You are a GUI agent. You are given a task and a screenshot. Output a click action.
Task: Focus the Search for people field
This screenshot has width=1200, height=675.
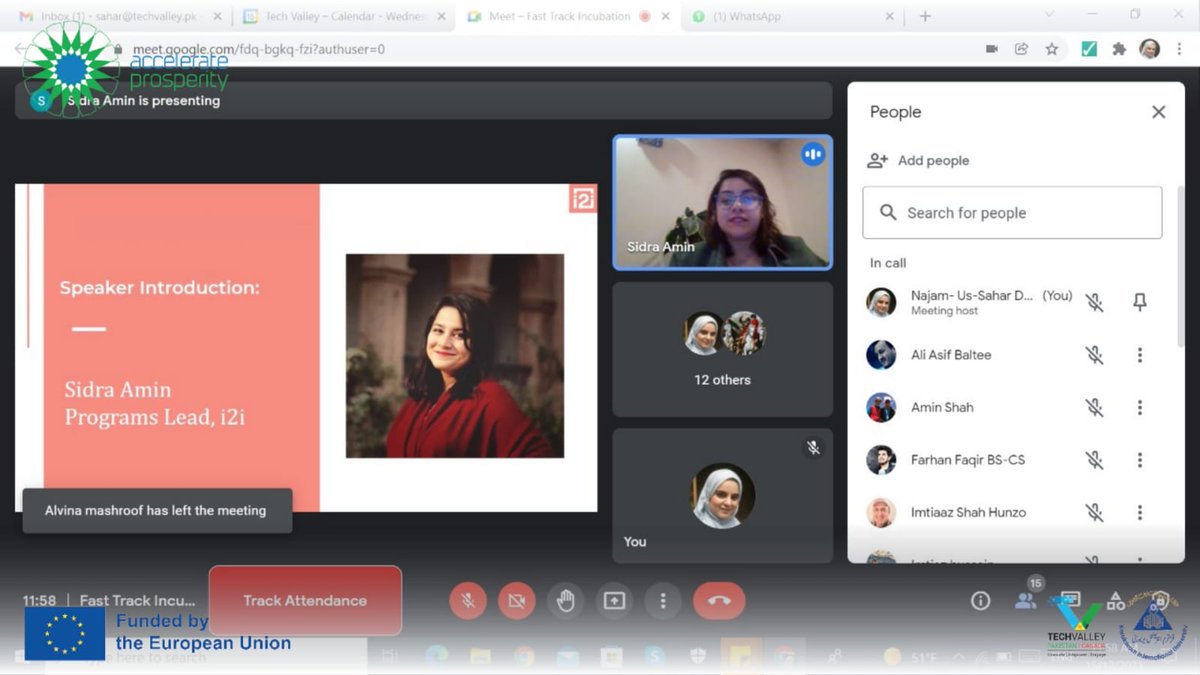tap(1012, 213)
